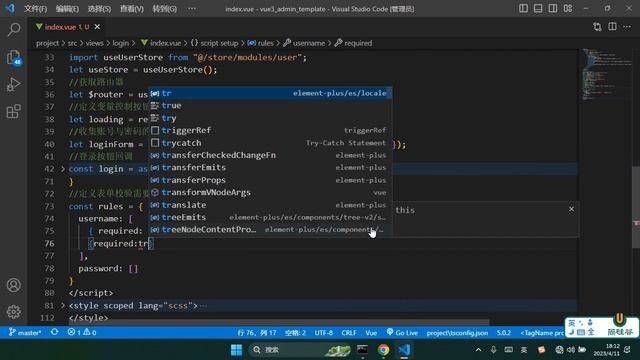Expand folded style block at line 81

[63, 305]
